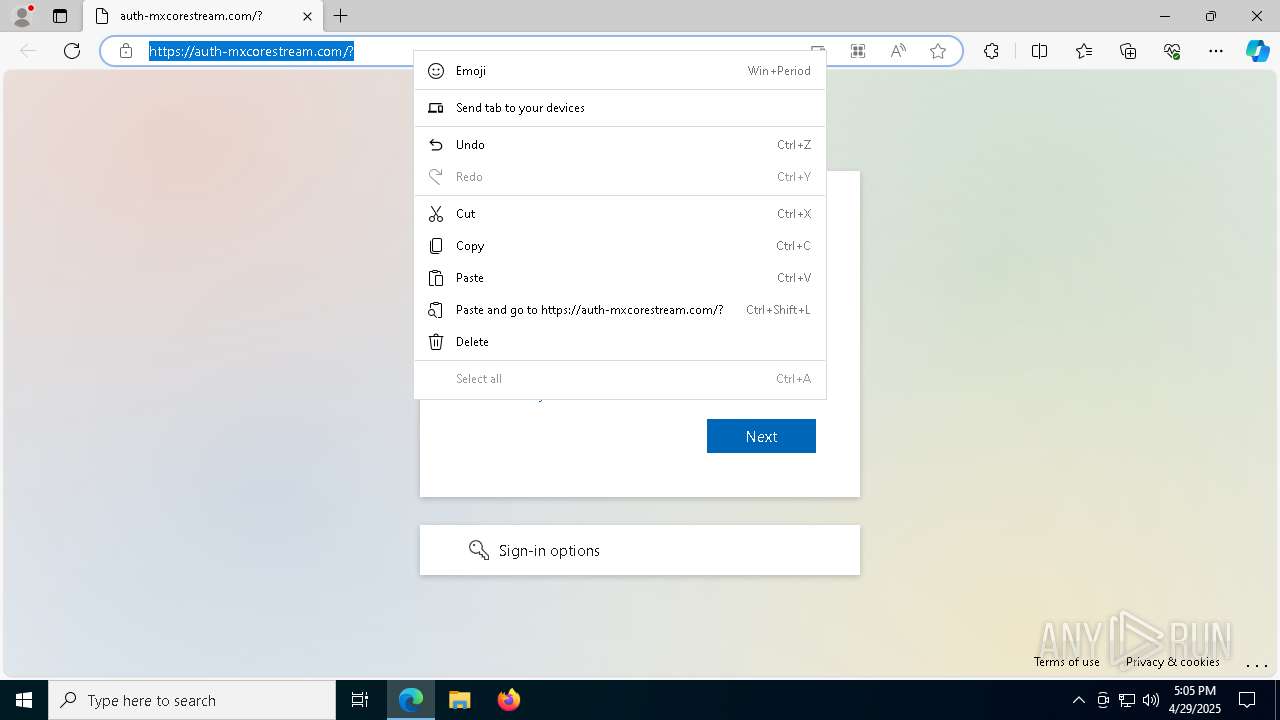Open the notification center icon

pyautogui.click(x=1247, y=700)
